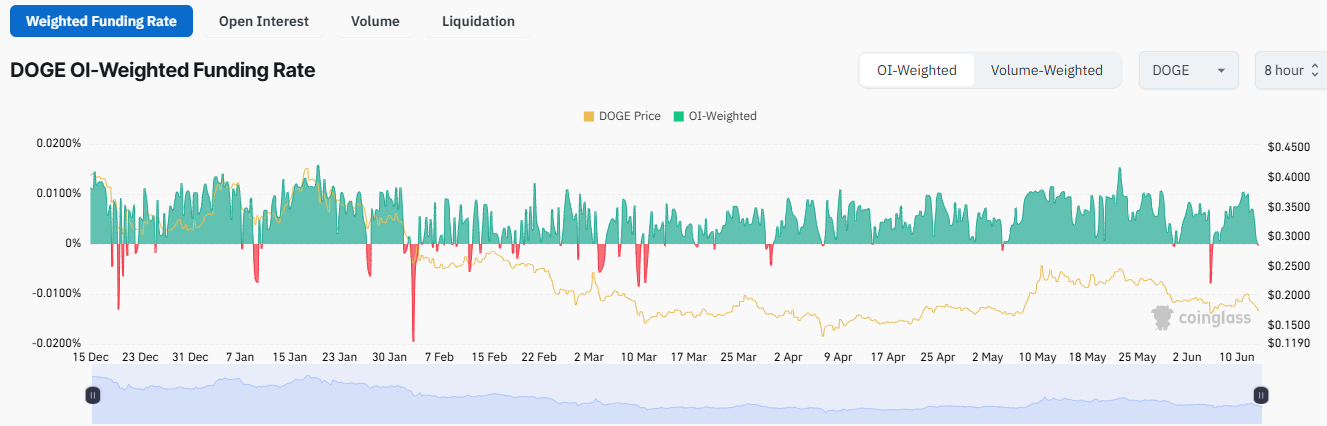Screen dimensions: 1327x426
Task: Toggle OI-Weighted series via legend text
Action: [x=722, y=116]
